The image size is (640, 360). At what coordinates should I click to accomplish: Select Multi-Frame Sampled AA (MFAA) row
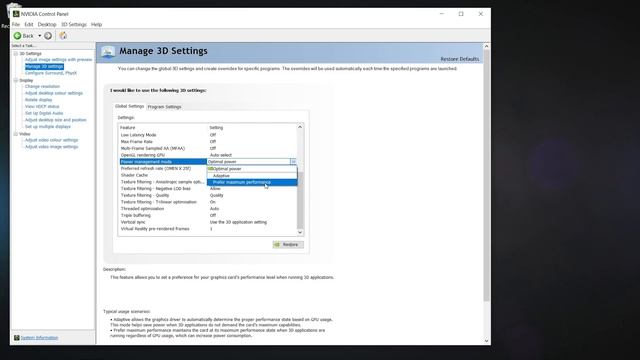pos(208,149)
